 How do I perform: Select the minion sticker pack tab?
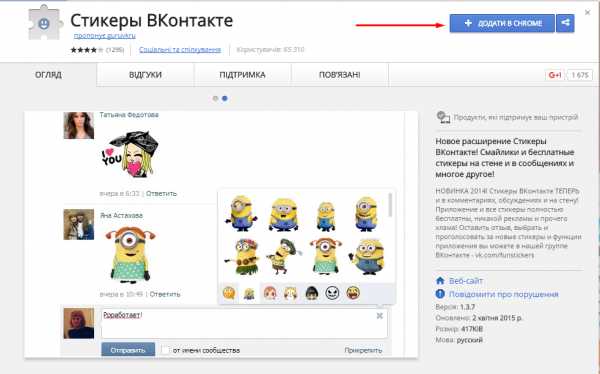249,294
